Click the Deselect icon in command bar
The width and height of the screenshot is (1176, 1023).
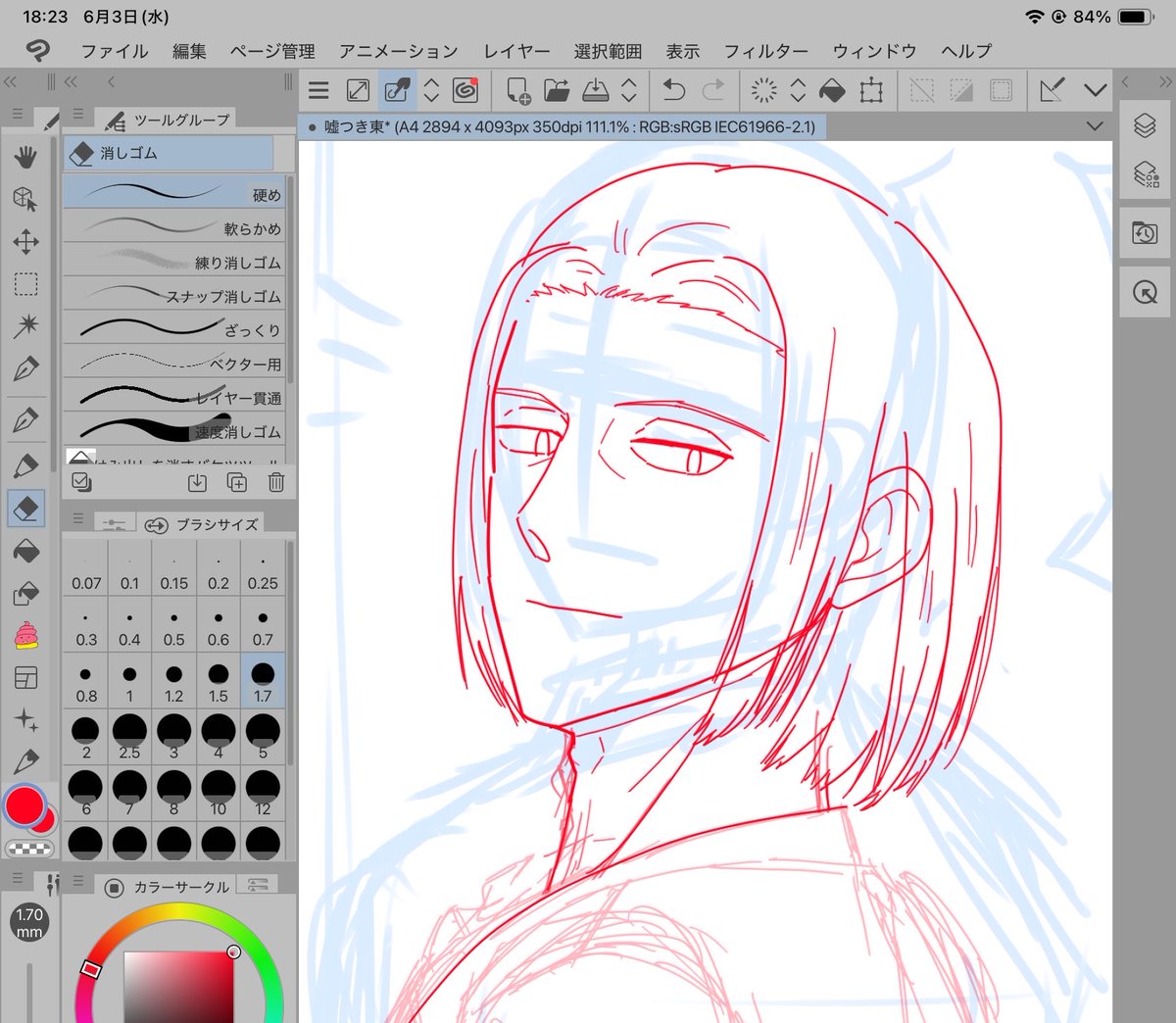coord(922,91)
